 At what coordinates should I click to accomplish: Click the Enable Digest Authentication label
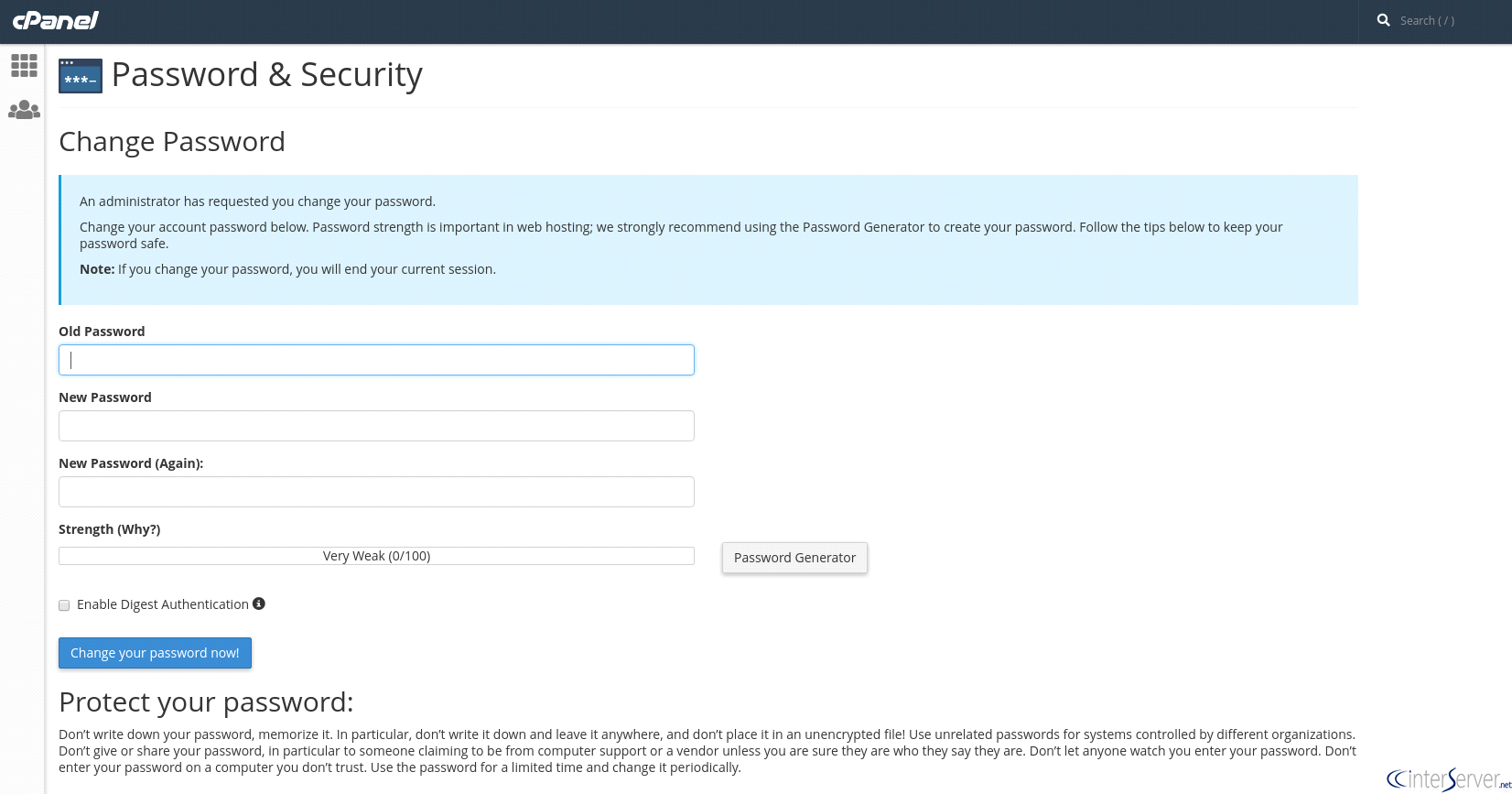[x=163, y=604]
